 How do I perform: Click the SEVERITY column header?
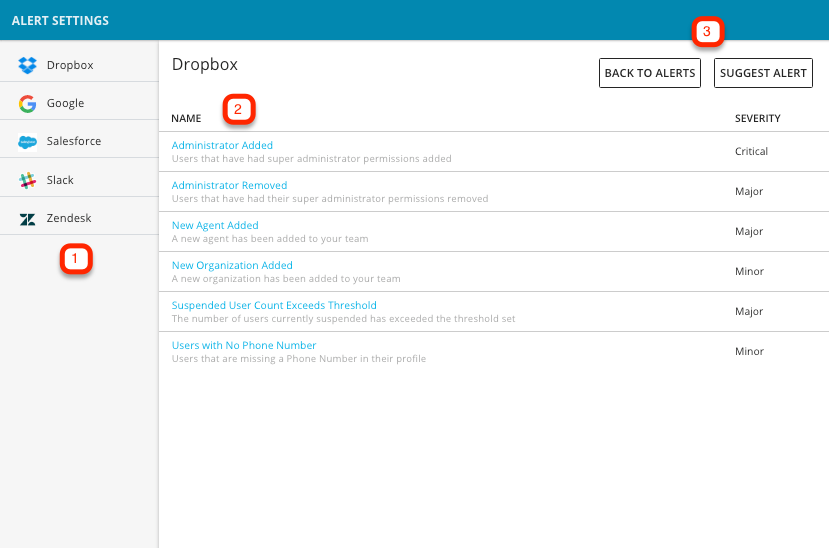coord(758,118)
